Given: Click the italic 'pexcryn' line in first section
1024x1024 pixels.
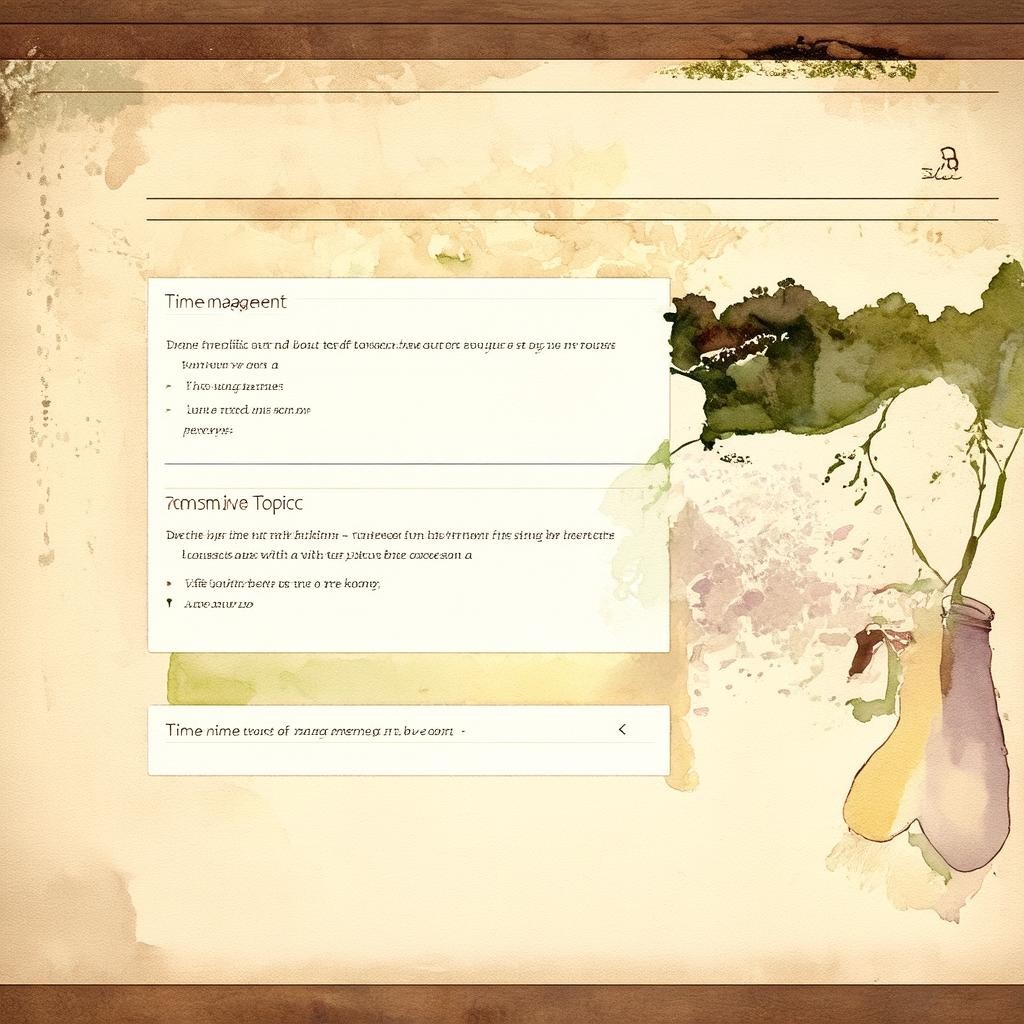Looking at the screenshot, I should 207,430.
